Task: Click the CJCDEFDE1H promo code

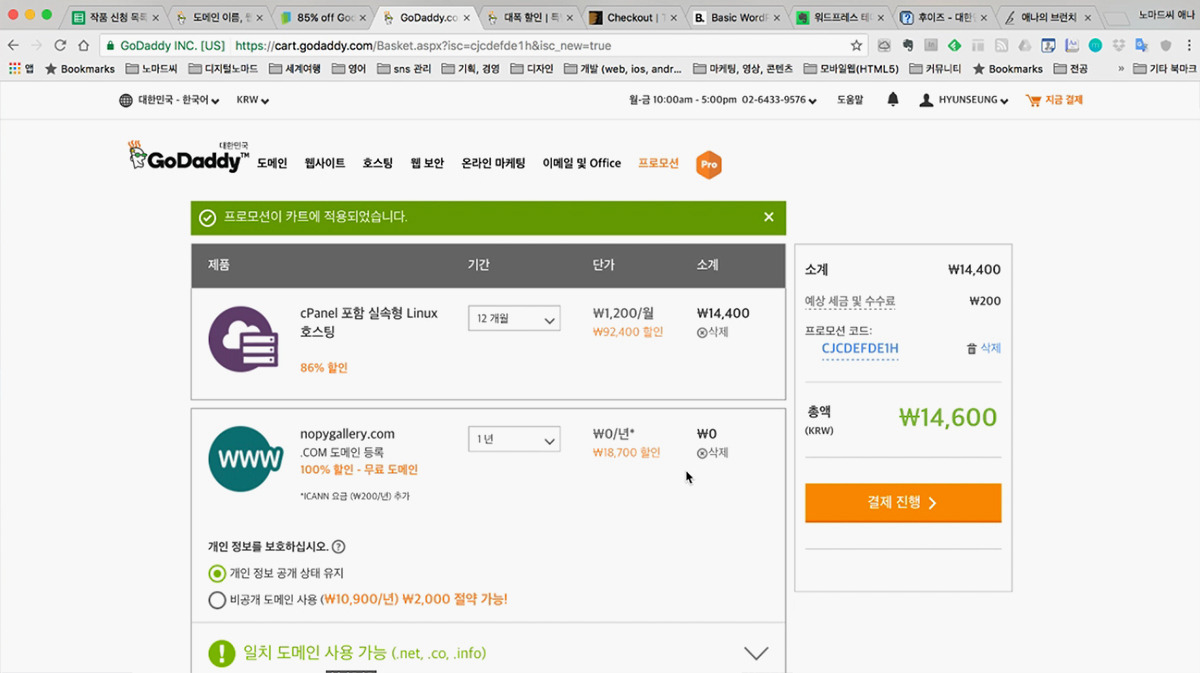Action: tap(860, 349)
